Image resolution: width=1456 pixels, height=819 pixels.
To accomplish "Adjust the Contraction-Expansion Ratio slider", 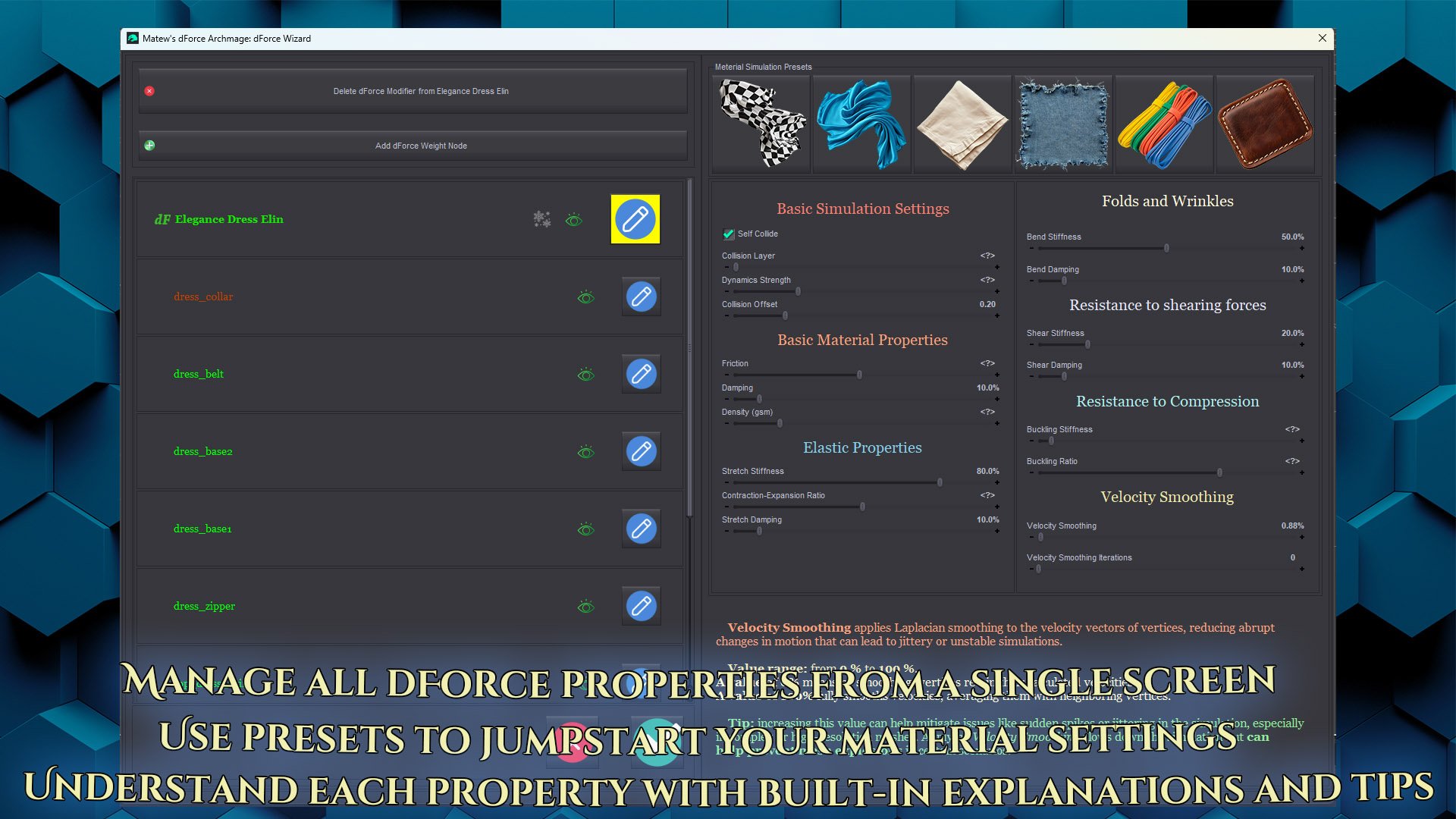I will pyautogui.click(x=862, y=507).
